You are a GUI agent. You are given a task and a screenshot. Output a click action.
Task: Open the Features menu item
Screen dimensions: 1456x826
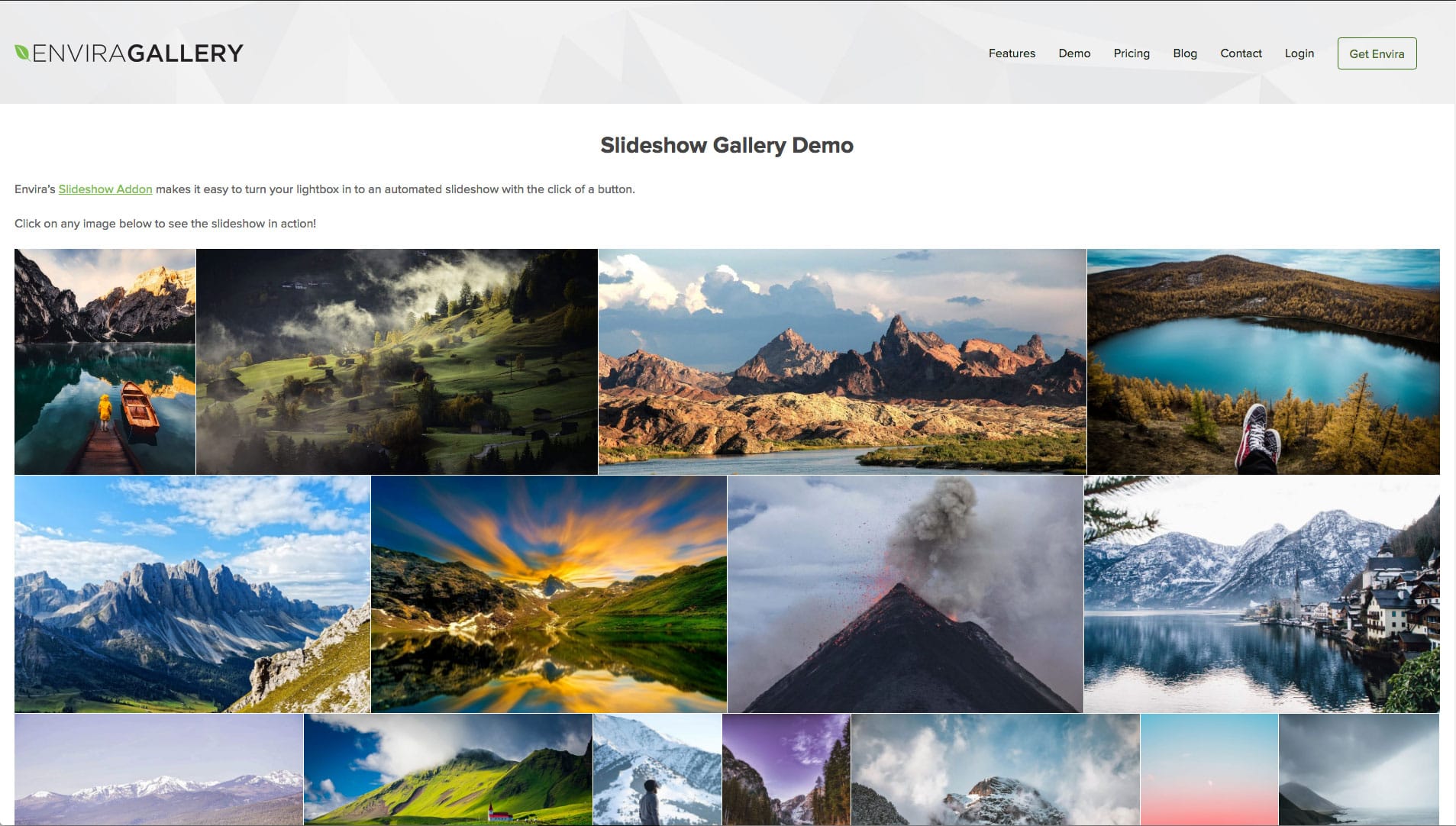1012,53
